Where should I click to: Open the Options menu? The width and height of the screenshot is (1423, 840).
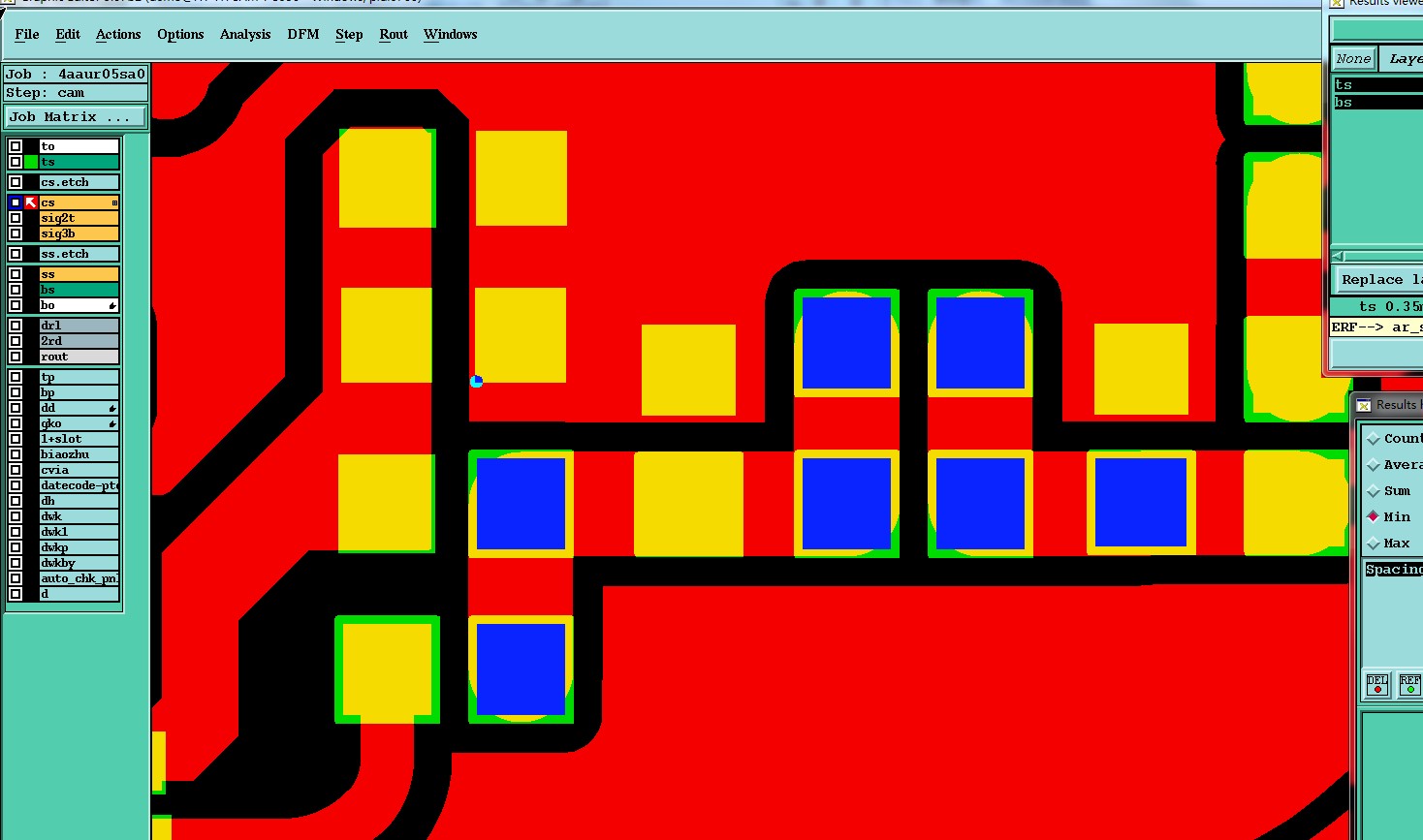pos(180,34)
